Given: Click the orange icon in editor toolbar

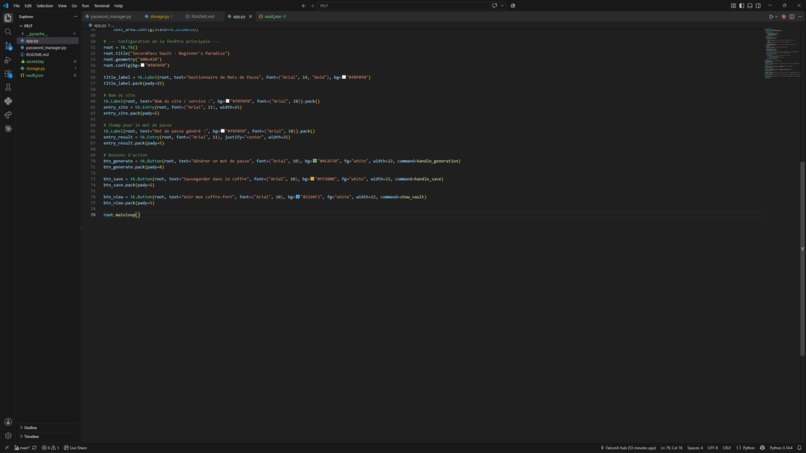Looking at the screenshot, I should tap(783, 16).
